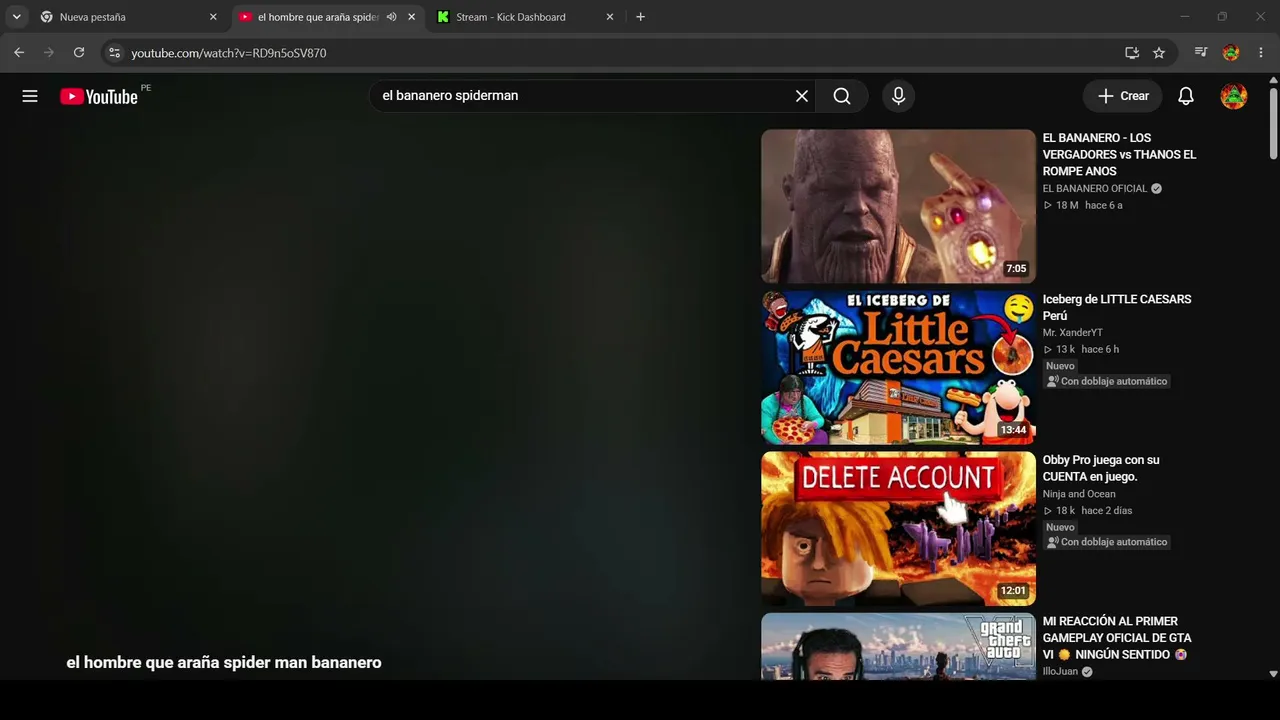Go forward in browser history
1280x720 pixels.
pyautogui.click(x=49, y=53)
